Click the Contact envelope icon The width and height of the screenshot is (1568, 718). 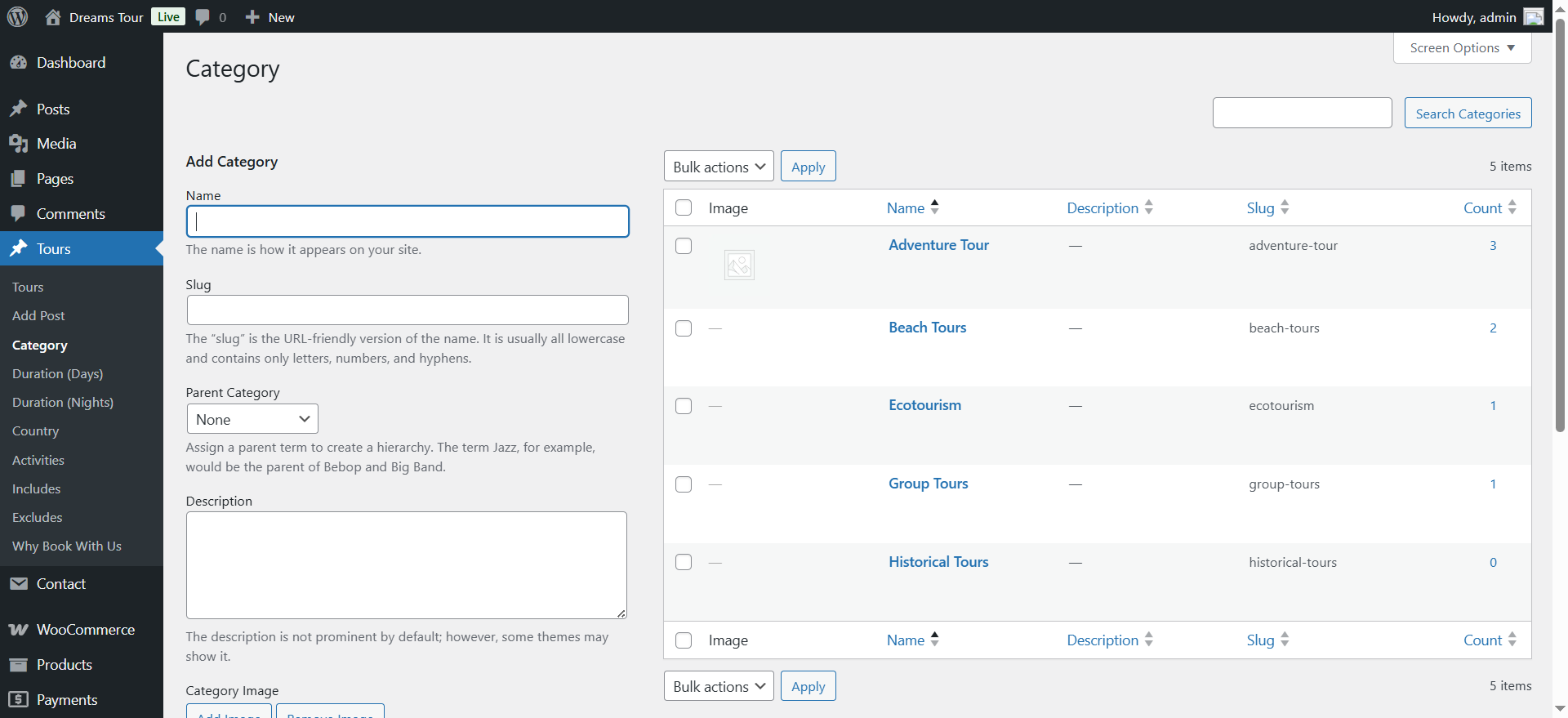pyautogui.click(x=18, y=584)
